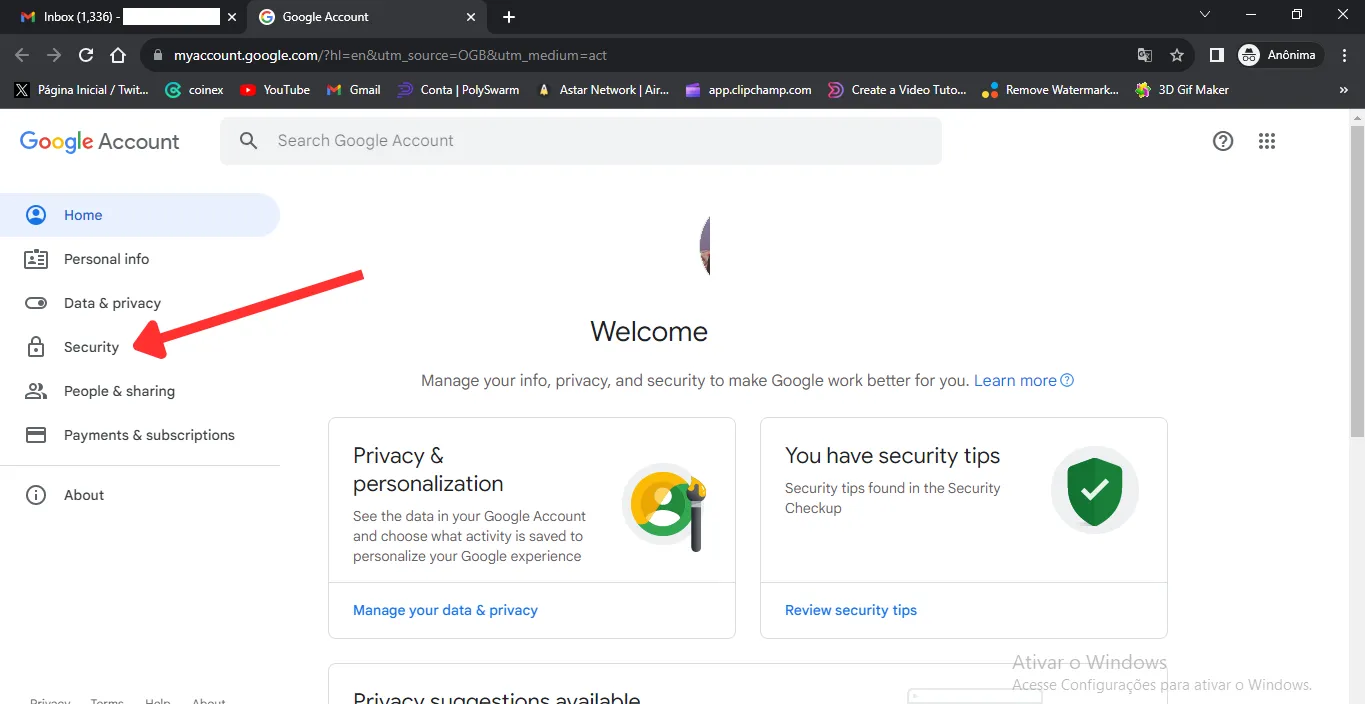
Task: Select Personal info in sidebar
Action: (x=106, y=259)
